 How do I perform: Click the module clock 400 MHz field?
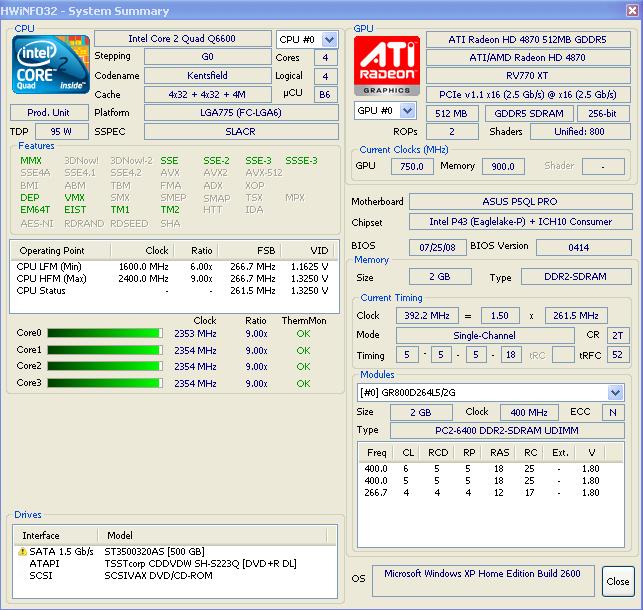pos(529,412)
